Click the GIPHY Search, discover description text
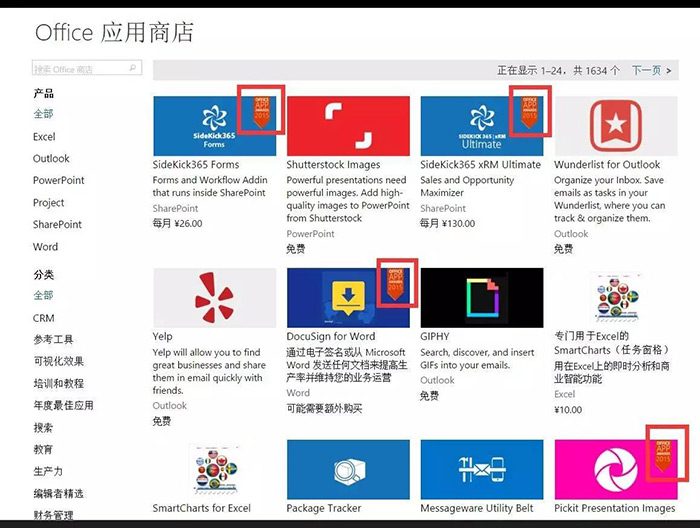The image size is (700, 528). tap(477, 359)
